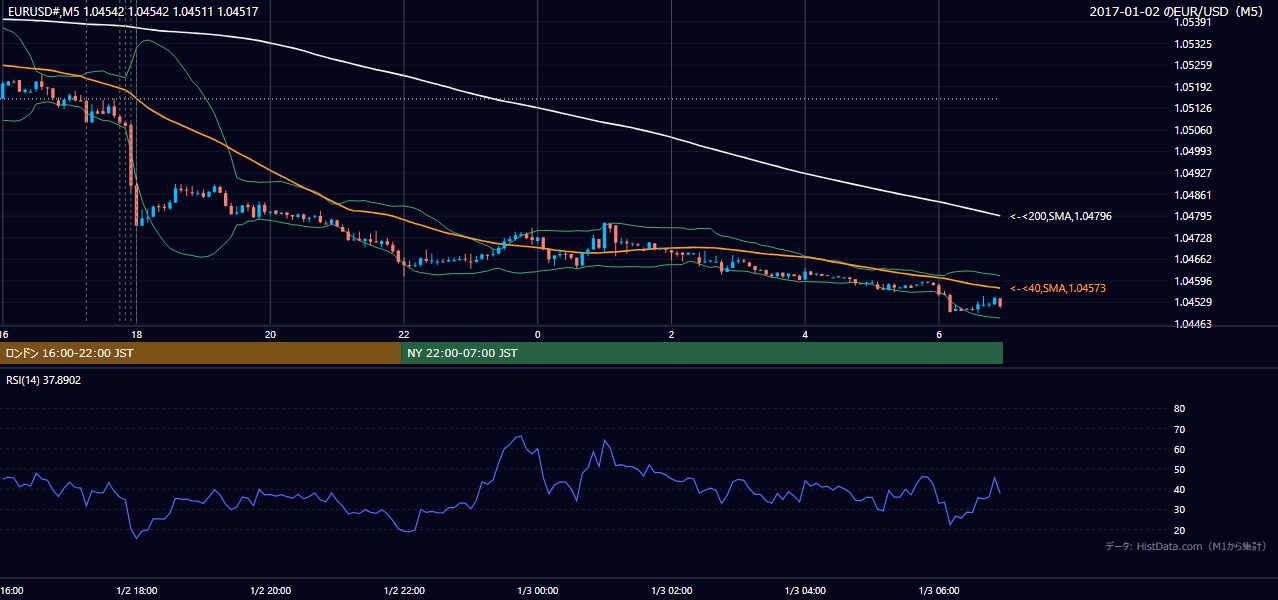
Task: Click the '16:00' label on bottom time axis
Action: coord(12,591)
